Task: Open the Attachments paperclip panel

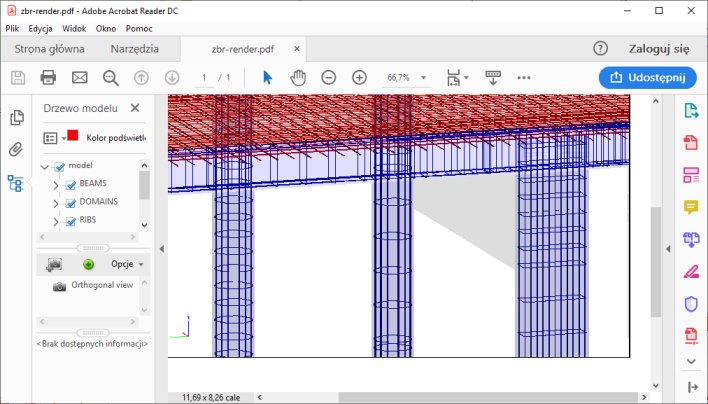Action: (16, 151)
